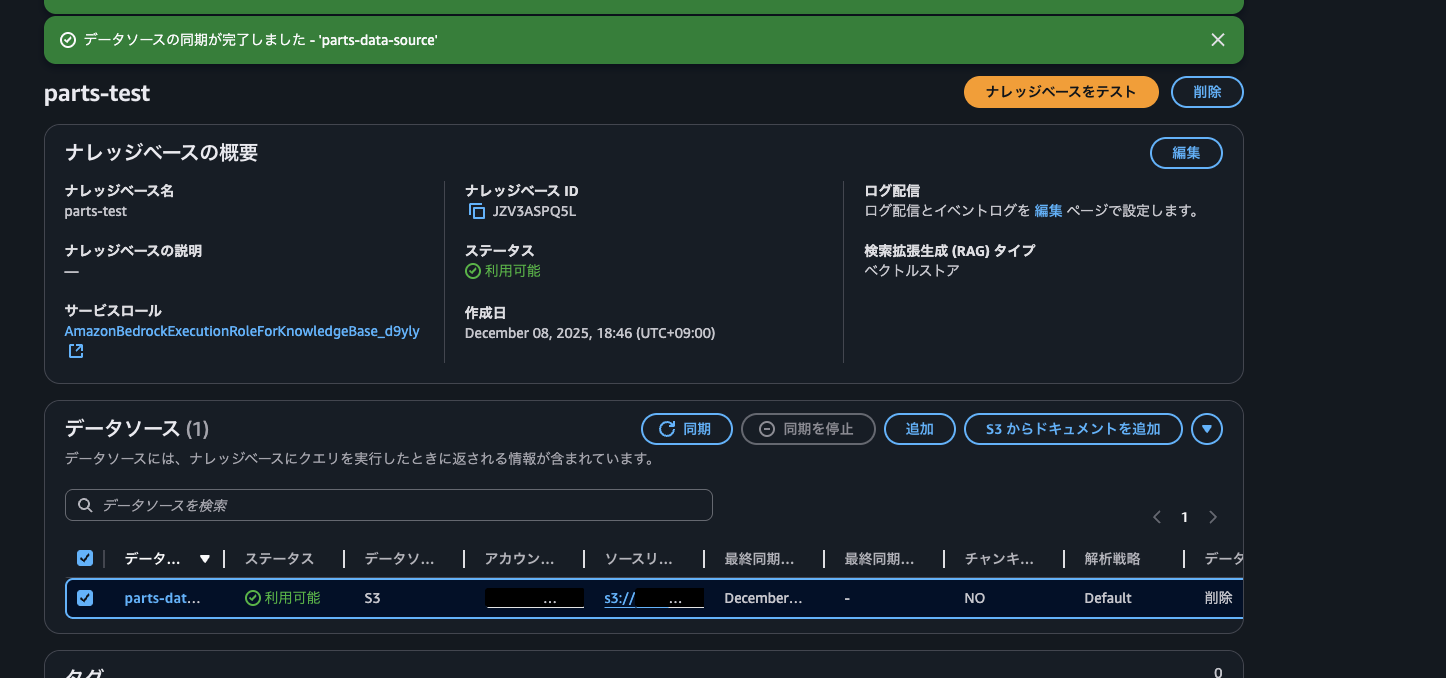Click the stop icon on 同期を停止
The image size is (1446, 678).
pyautogui.click(x=766, y=428)
